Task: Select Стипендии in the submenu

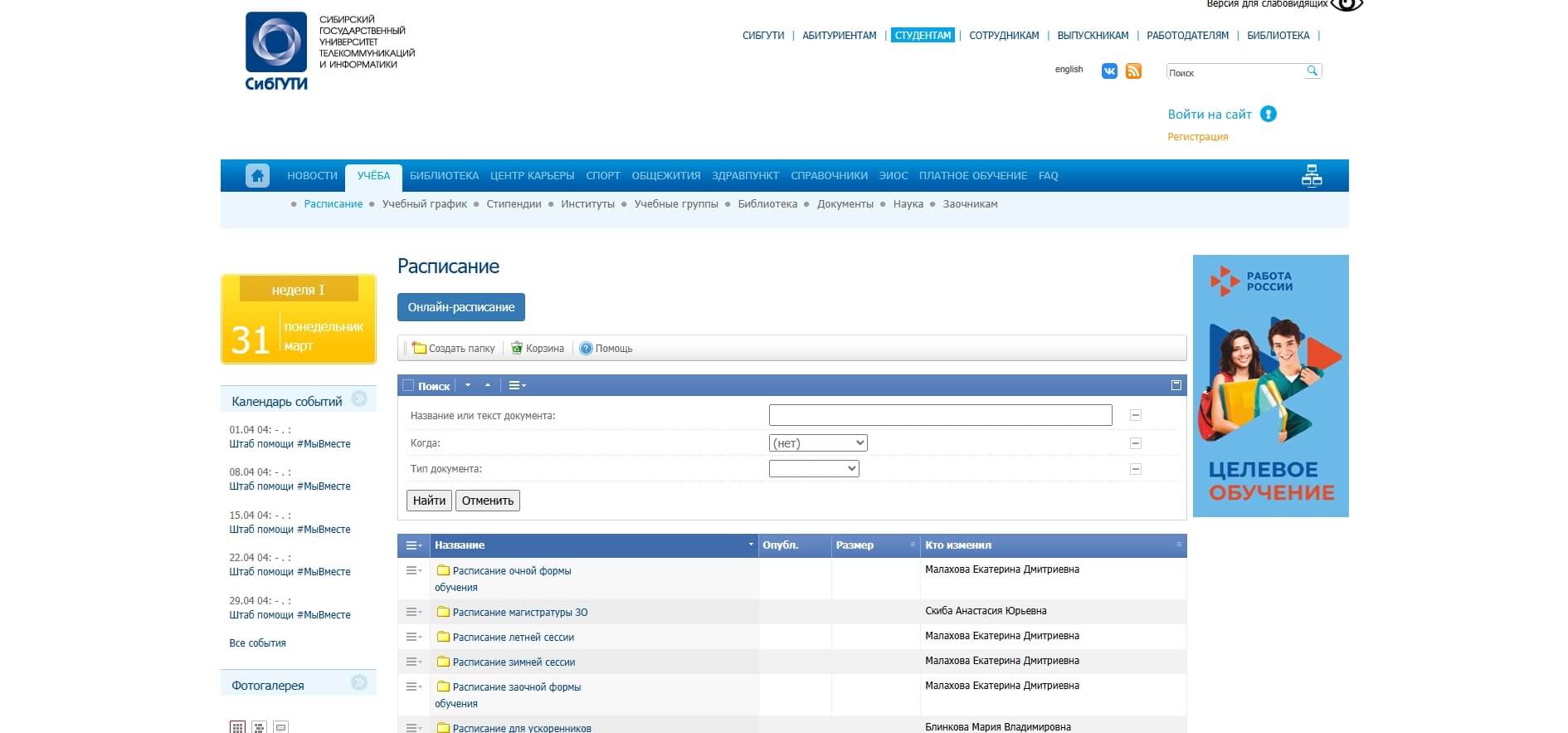Action: coord(514,204)
